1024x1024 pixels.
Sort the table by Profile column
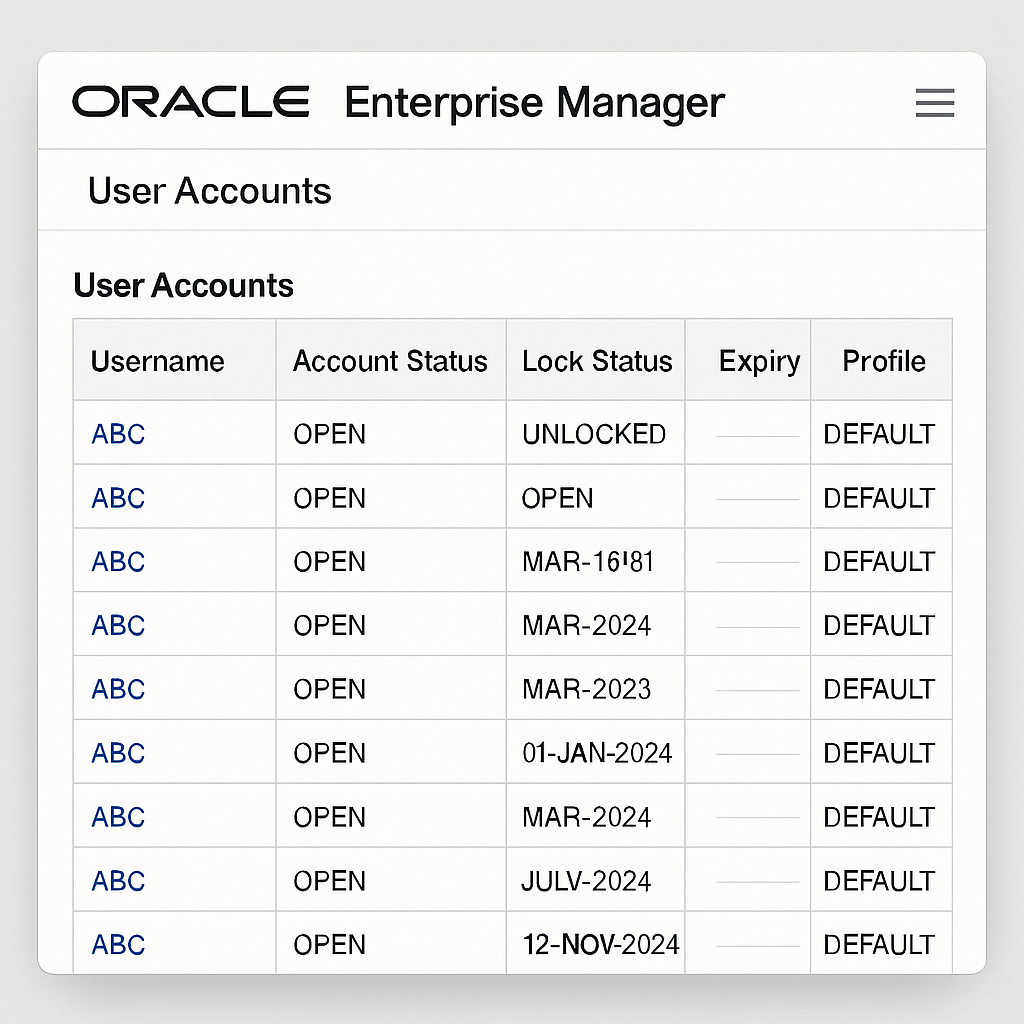[881, 360]
